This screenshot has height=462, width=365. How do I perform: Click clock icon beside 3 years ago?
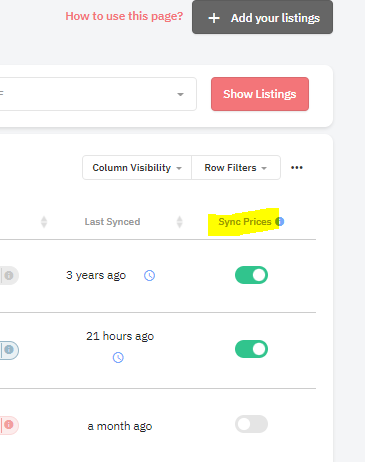(149, 275)
